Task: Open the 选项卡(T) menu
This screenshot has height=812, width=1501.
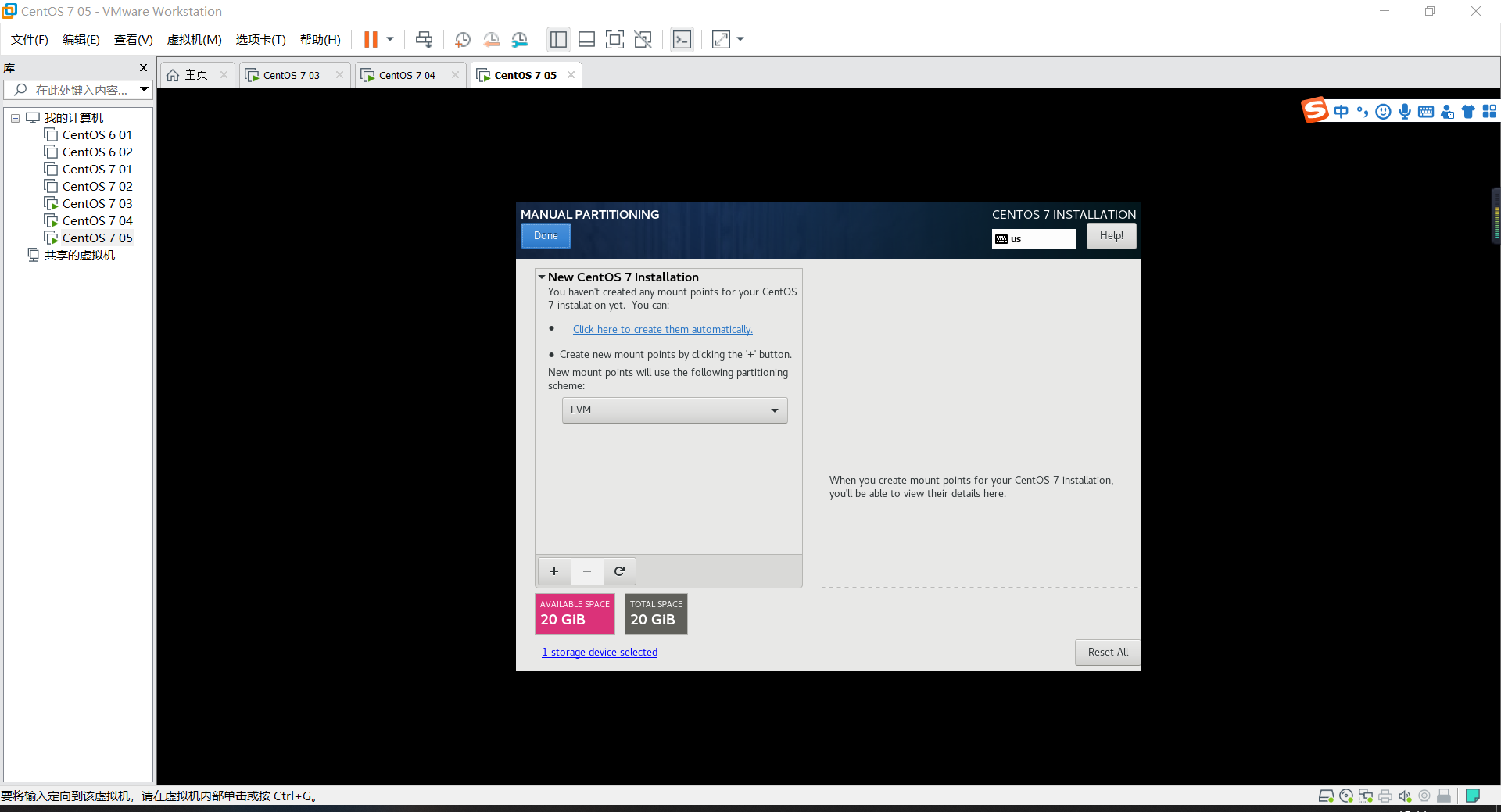Action: (x=261, y=40)
